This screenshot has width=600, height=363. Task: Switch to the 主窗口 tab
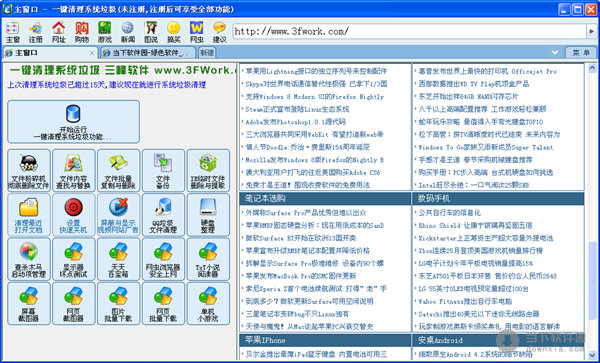[50, 53]
